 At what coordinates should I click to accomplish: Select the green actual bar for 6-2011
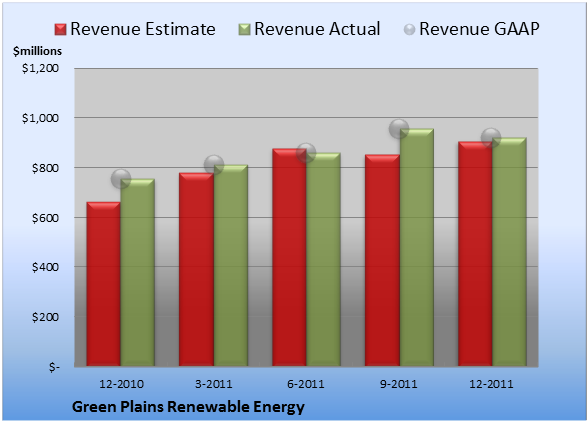tap(323, 259)
